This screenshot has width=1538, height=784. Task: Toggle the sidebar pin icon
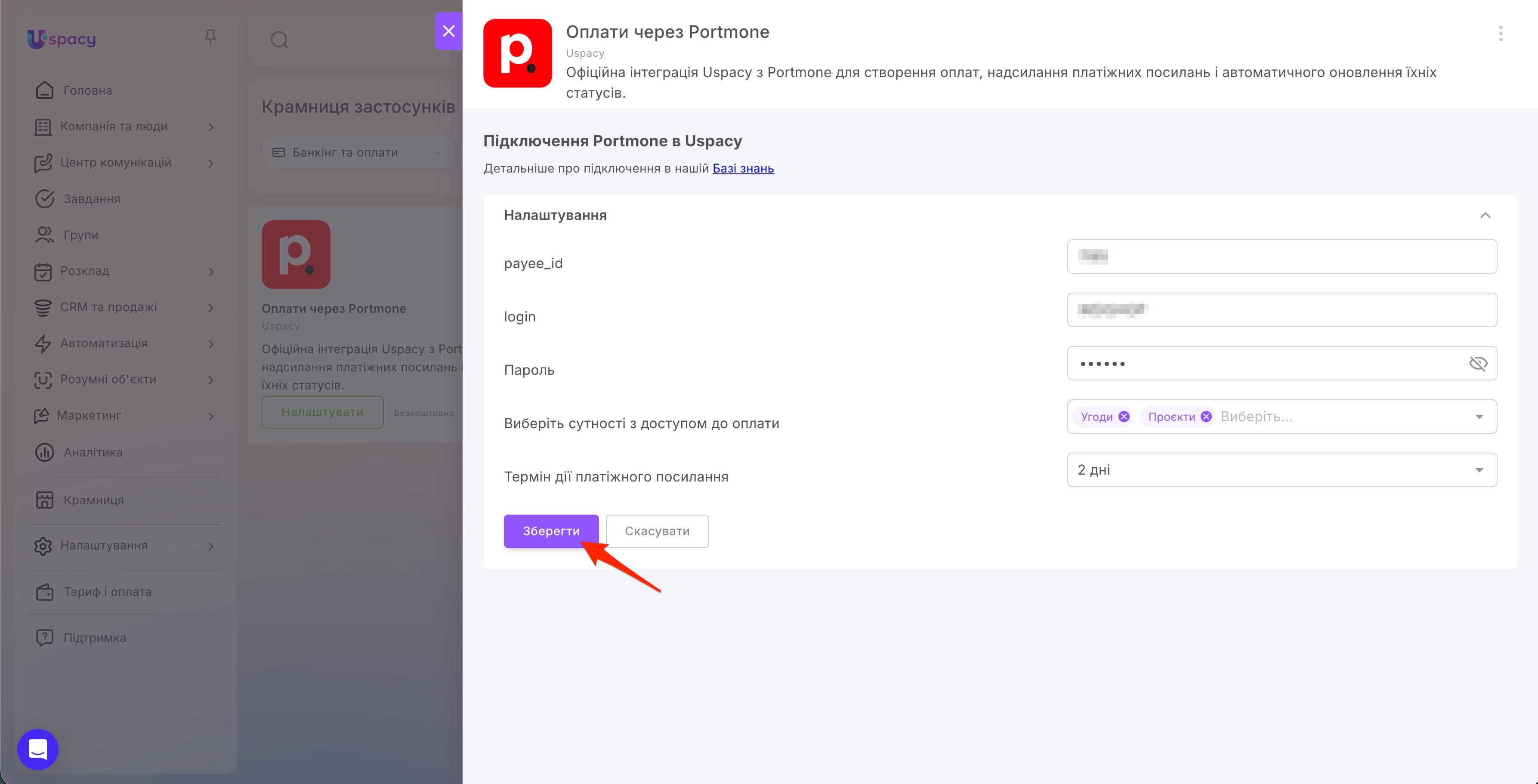point(210,37)
